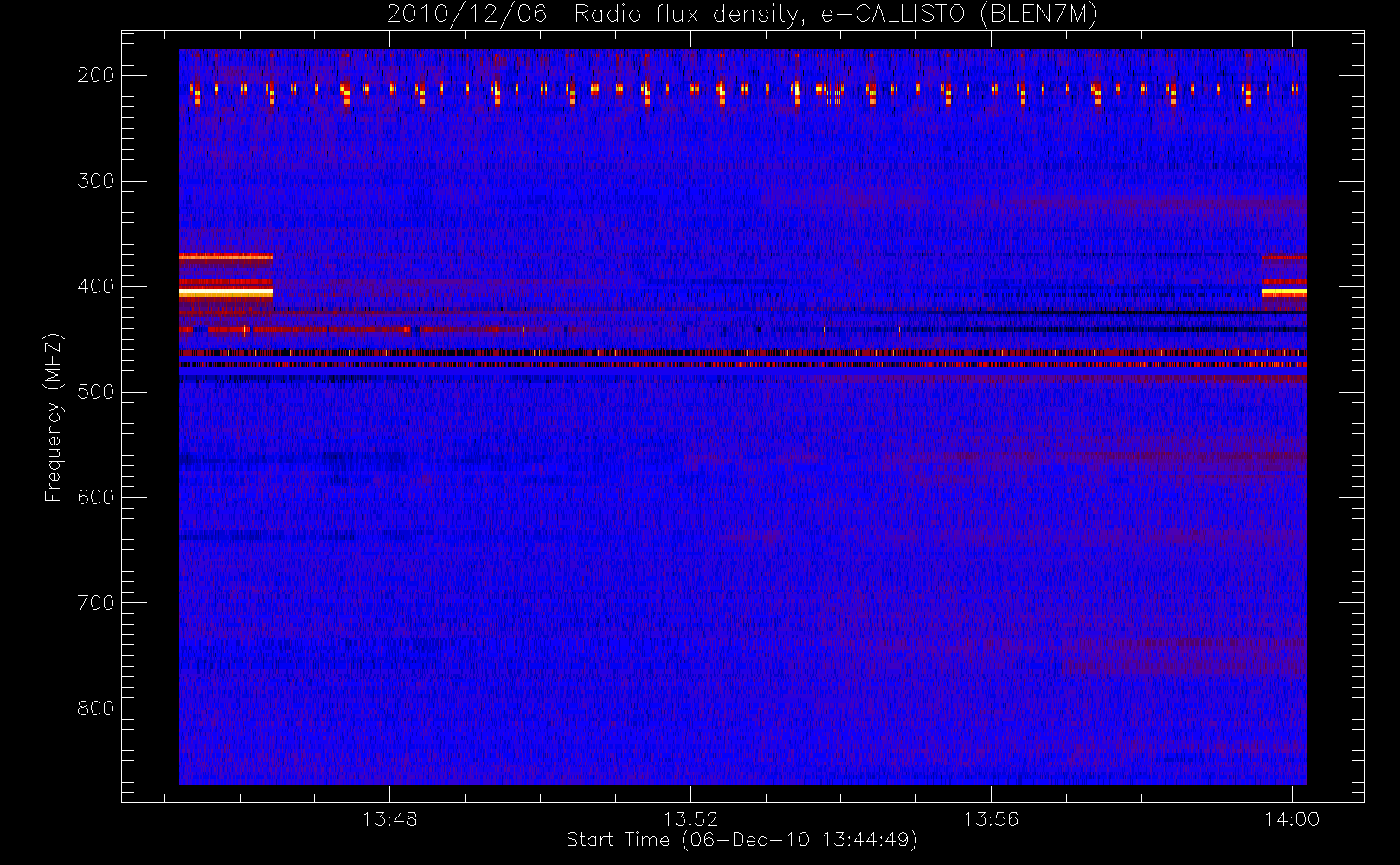Select the date '2010/12/06' in the title

[466, 15]
